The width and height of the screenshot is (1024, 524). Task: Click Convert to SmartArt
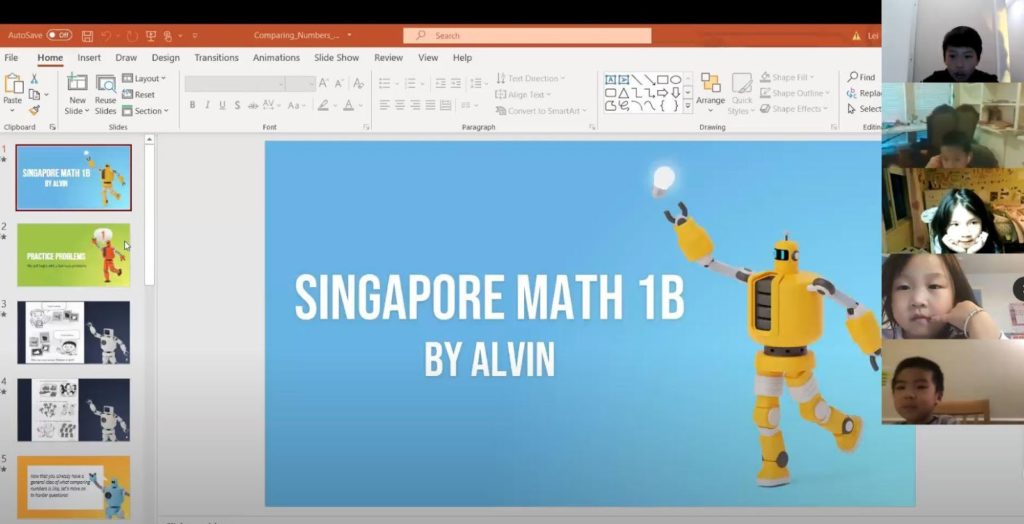pyautogui.click(x=541, y=111)
